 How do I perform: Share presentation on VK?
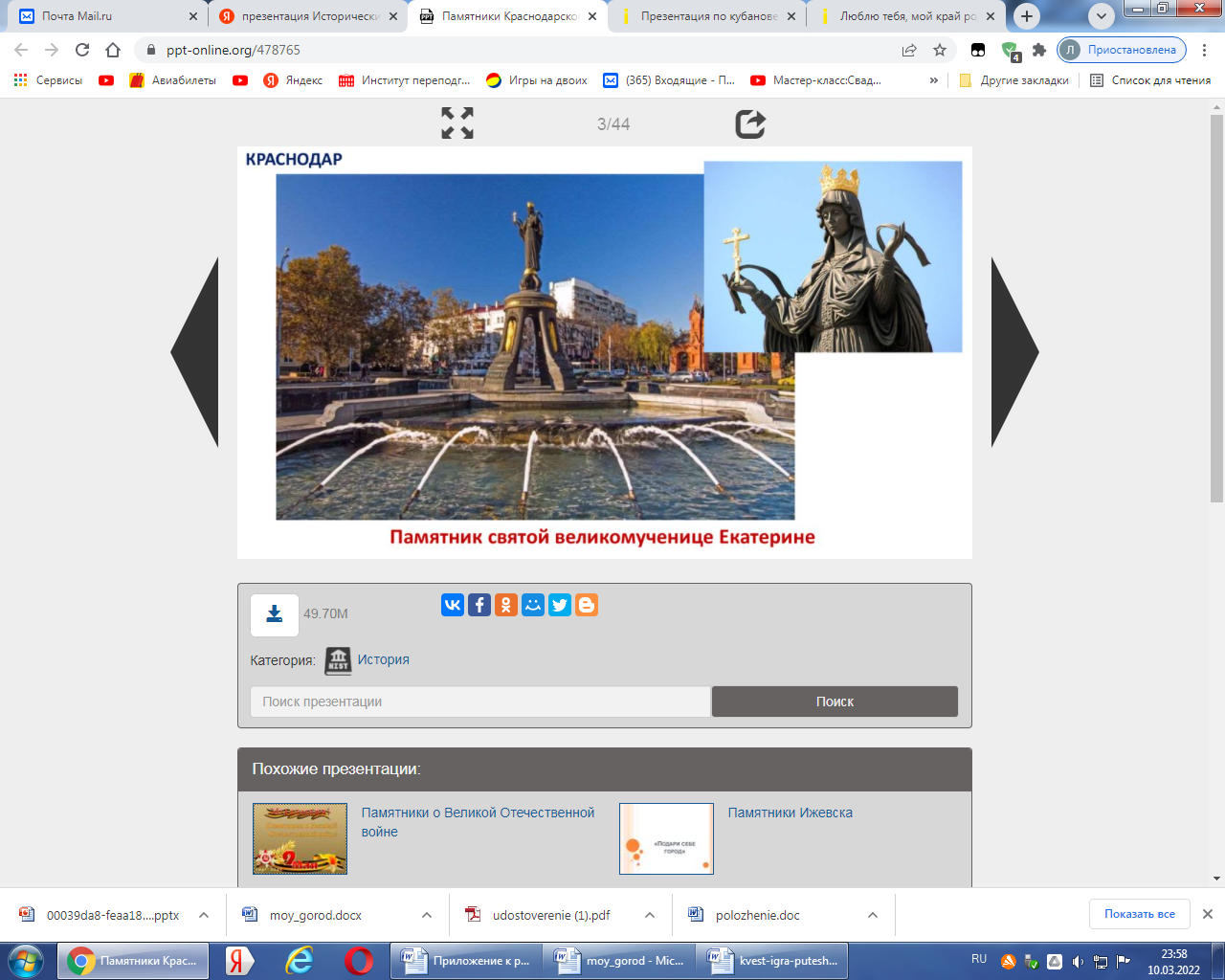pos(453,605)
